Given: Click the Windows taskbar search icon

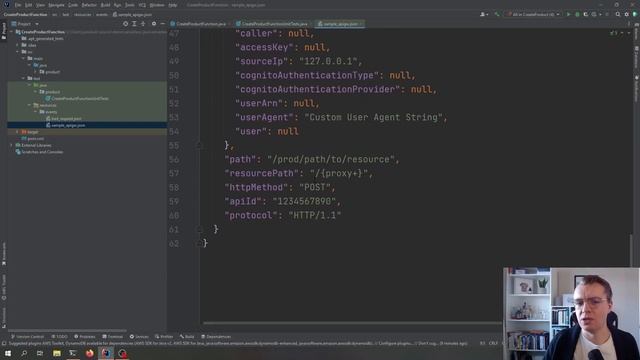Looking at the screenshot, I should pos(24,353).
